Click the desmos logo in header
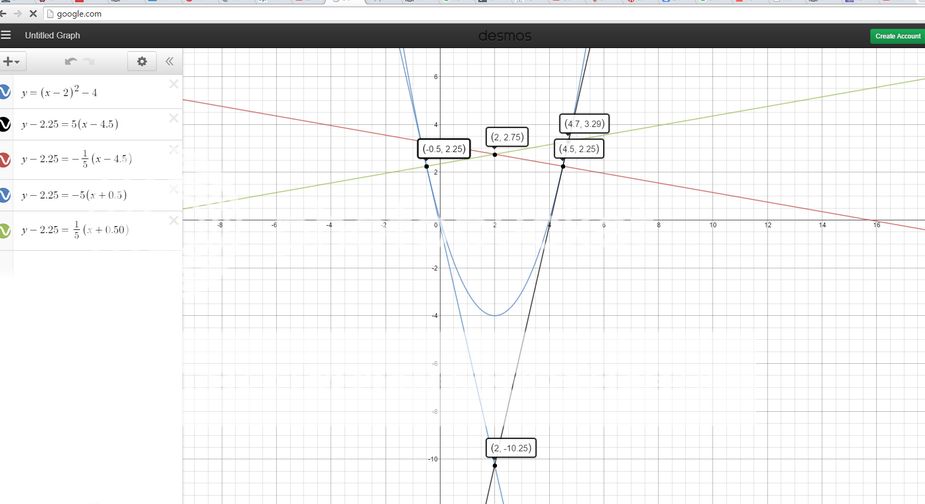This screenshot has height=504, width=925. (x=504, y=36)
